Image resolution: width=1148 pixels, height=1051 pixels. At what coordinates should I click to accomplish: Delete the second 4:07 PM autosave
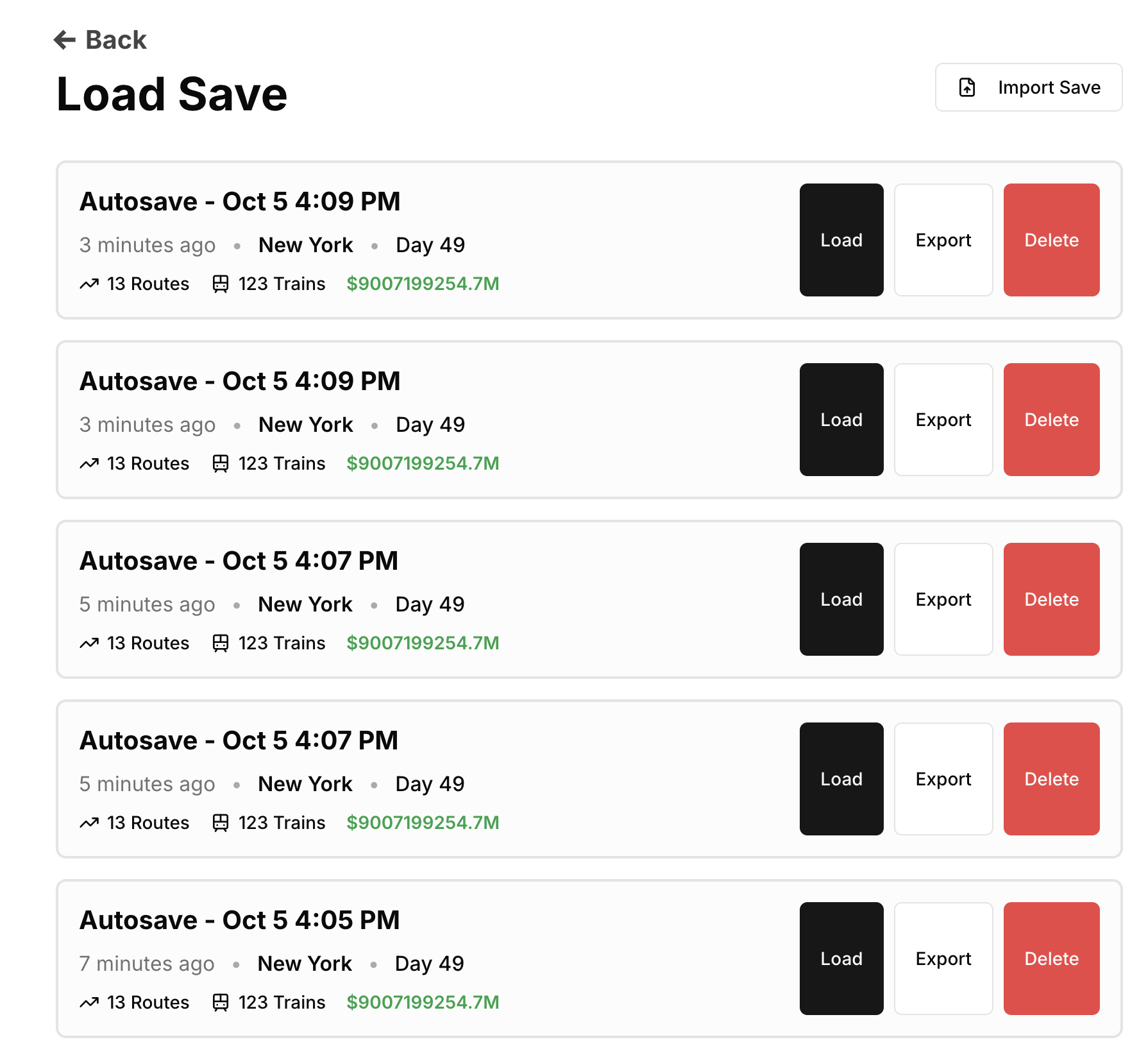tap(1052, 779)
